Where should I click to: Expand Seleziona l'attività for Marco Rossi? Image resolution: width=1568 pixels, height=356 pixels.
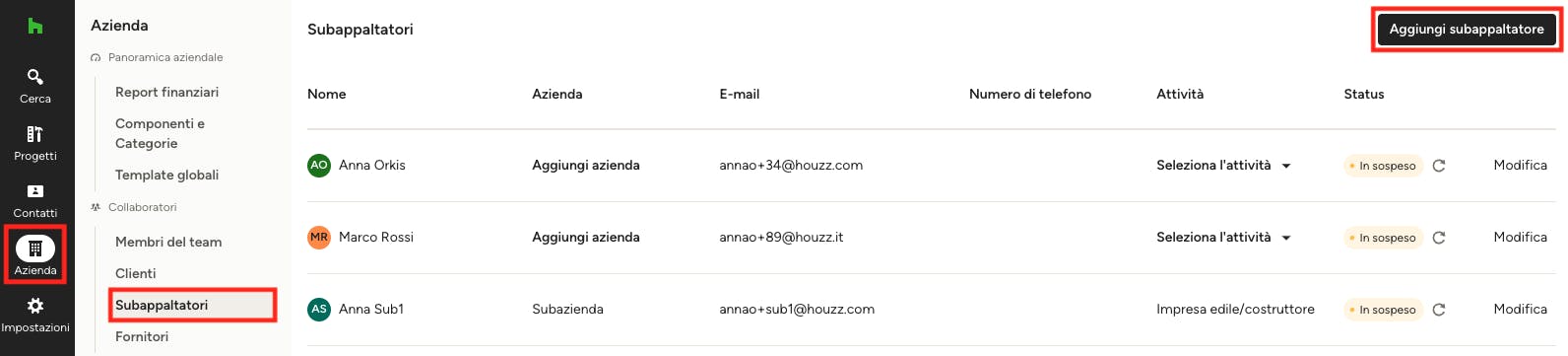(x=1224, y=238)
